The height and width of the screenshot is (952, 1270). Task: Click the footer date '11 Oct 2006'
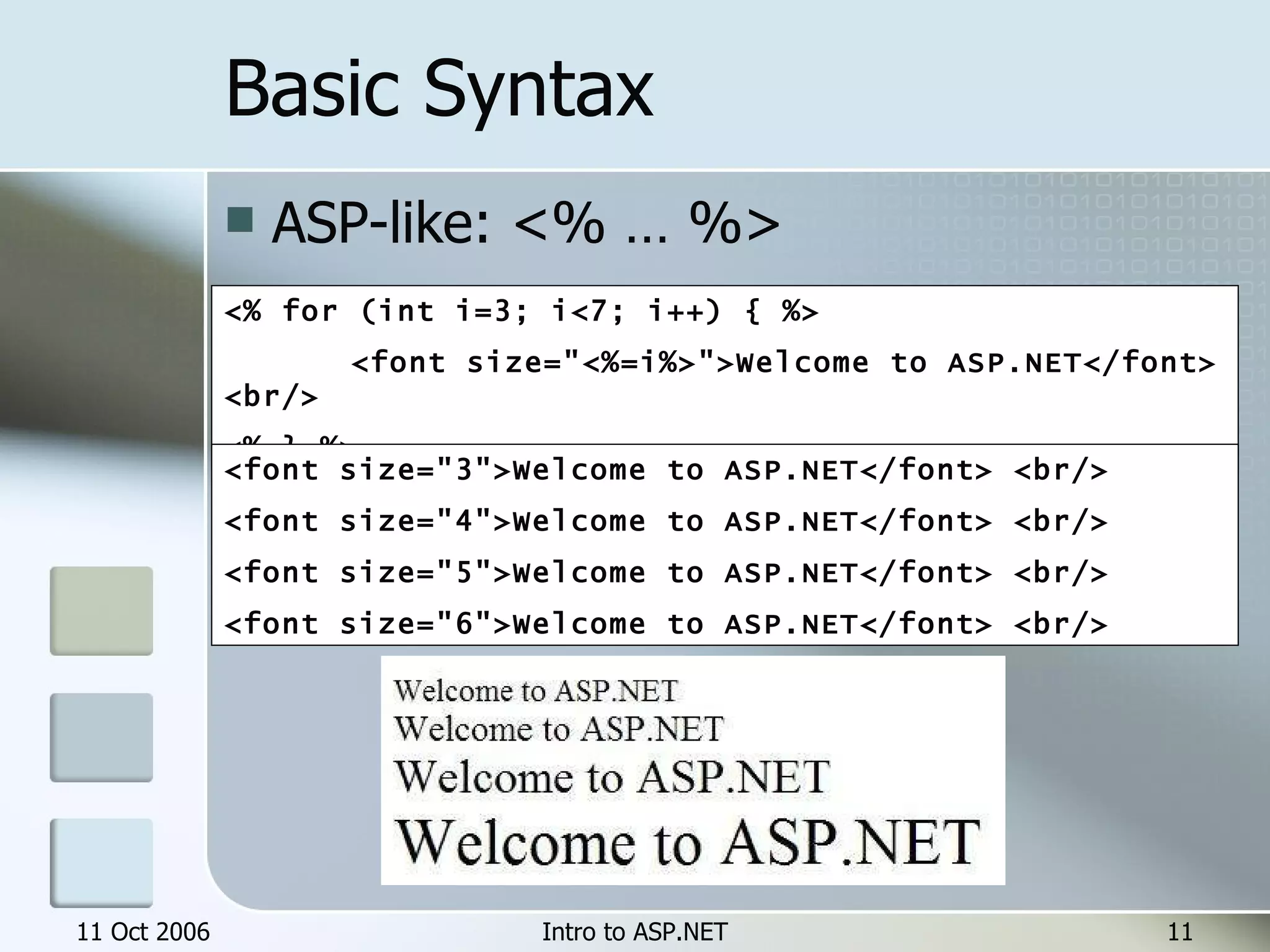click(143, 932)
